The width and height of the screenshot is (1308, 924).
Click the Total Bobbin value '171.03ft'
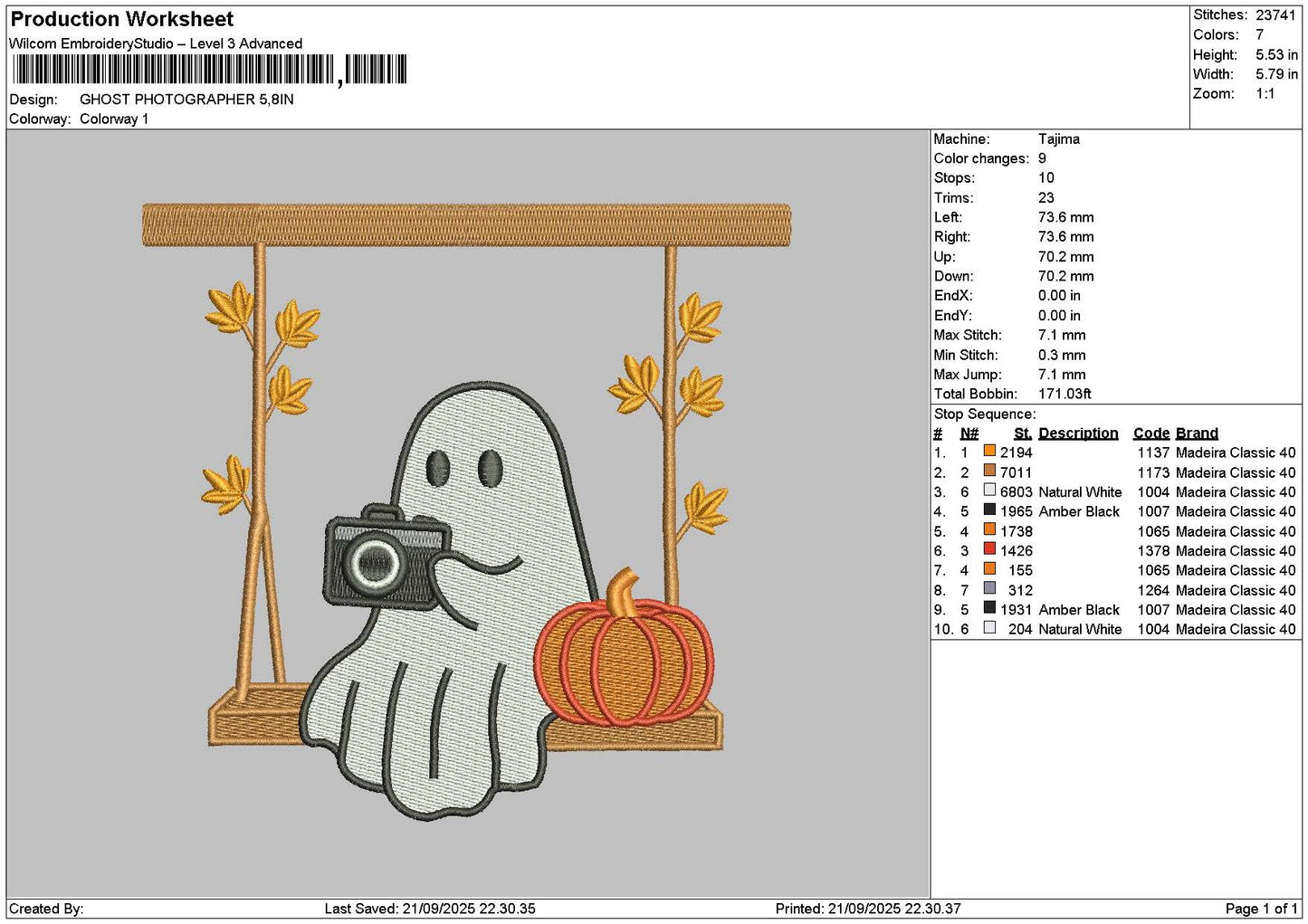point(1065,394)
